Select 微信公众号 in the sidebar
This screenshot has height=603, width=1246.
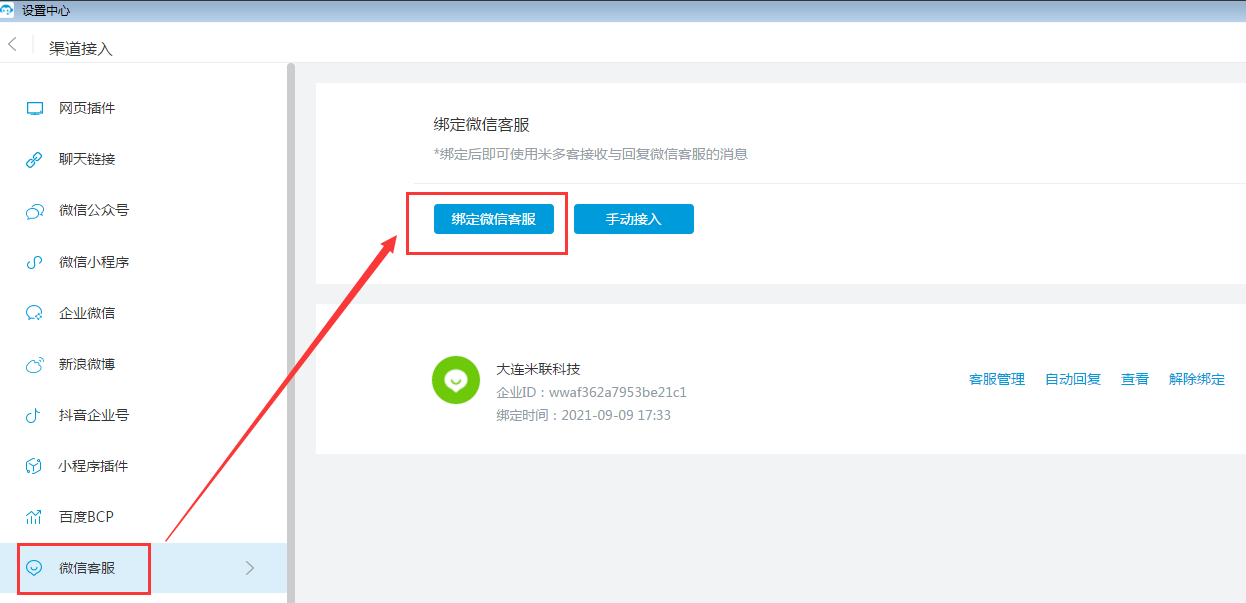point(94,211)
